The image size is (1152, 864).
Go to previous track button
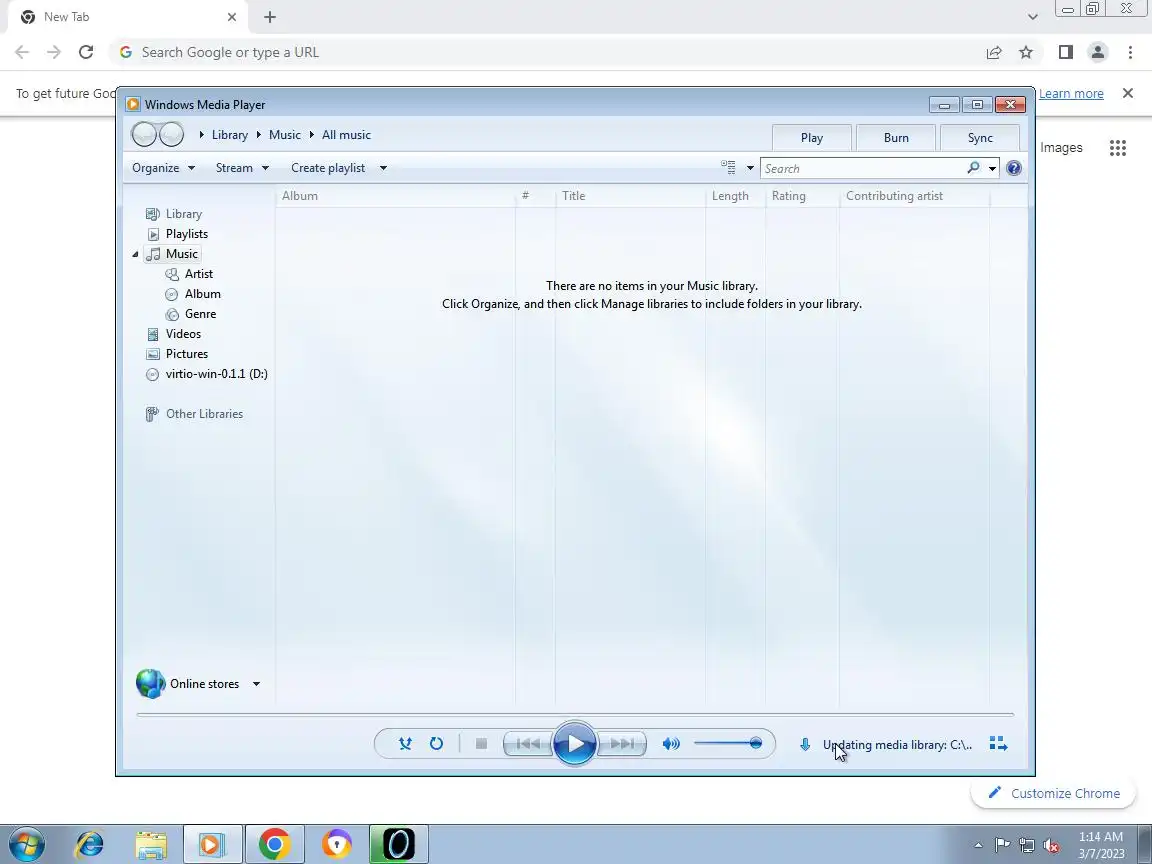click(528, 744)
